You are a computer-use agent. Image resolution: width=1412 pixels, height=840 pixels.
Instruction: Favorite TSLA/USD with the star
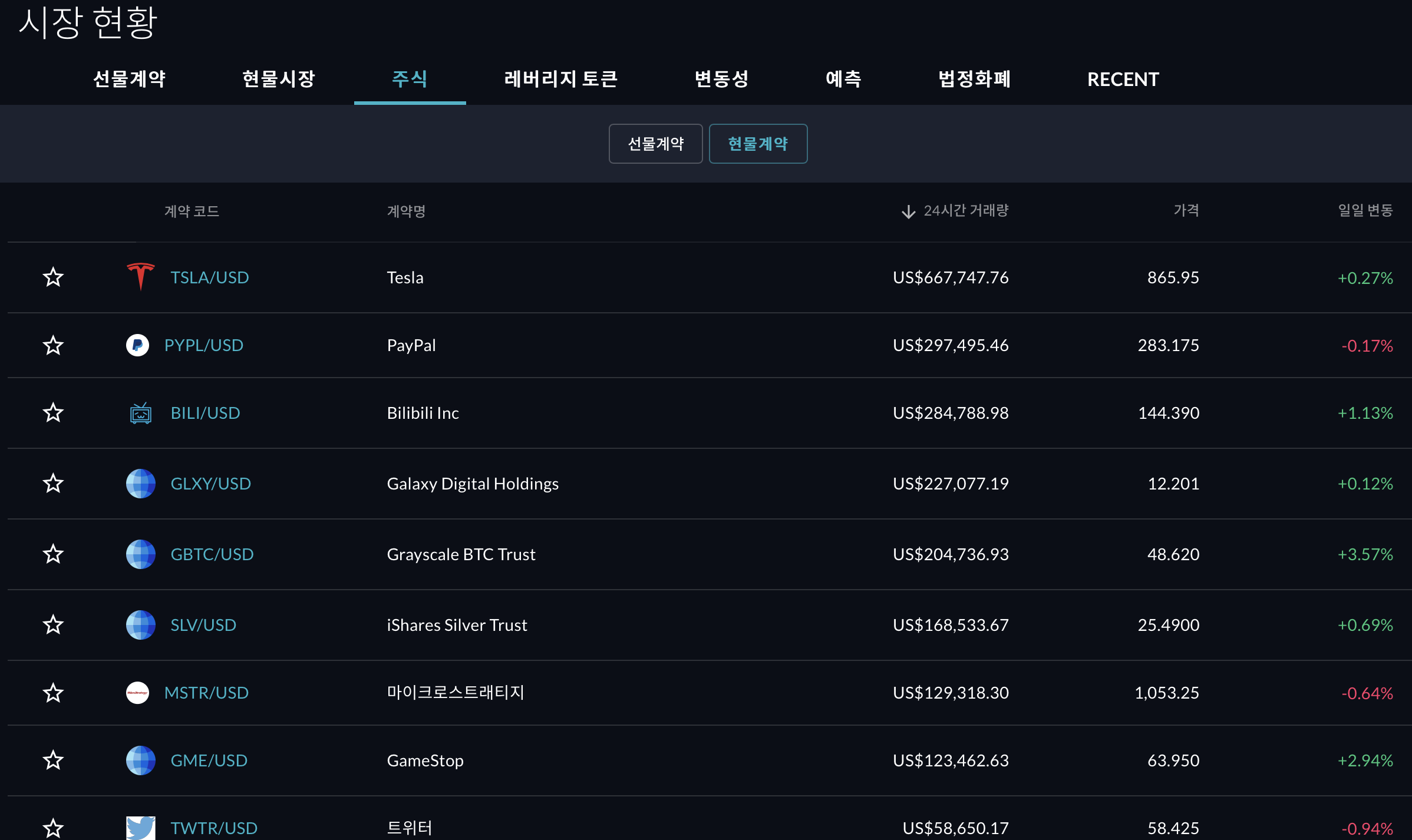click(x=53, y=277)
